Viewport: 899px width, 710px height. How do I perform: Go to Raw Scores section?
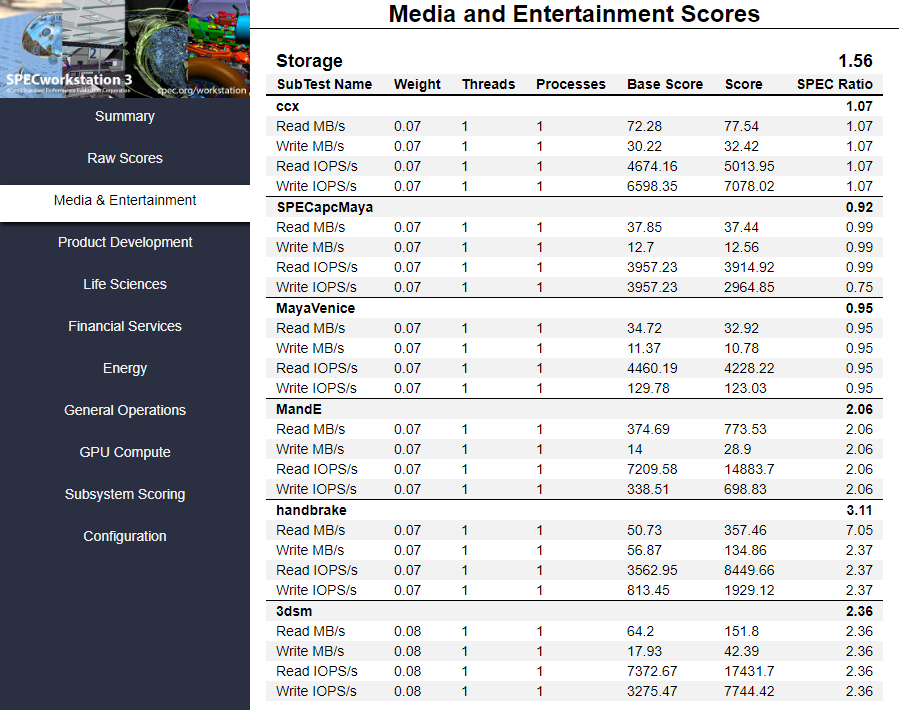pos(125,158)
